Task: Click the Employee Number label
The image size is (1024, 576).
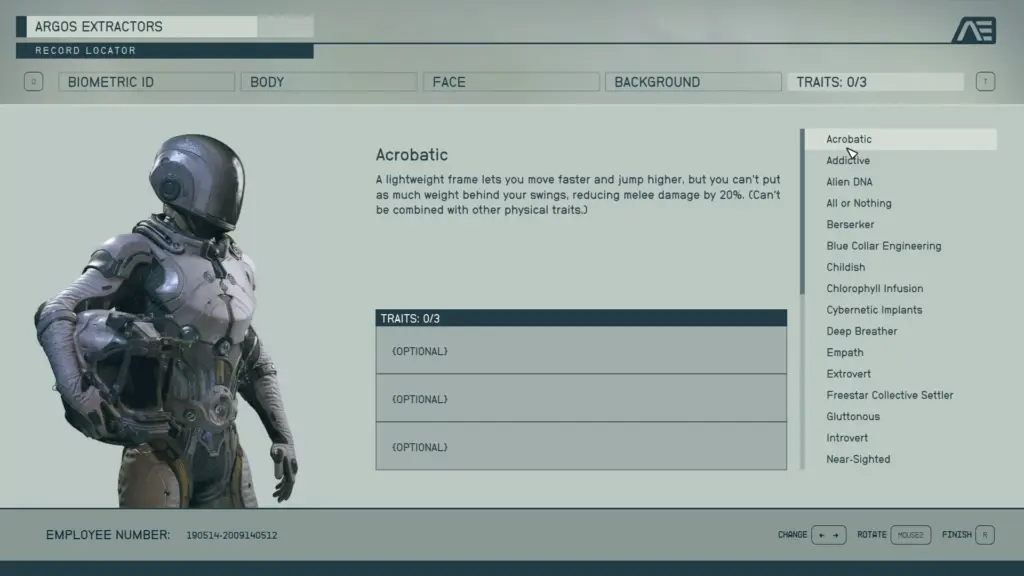Action: [x=108, y=535]
